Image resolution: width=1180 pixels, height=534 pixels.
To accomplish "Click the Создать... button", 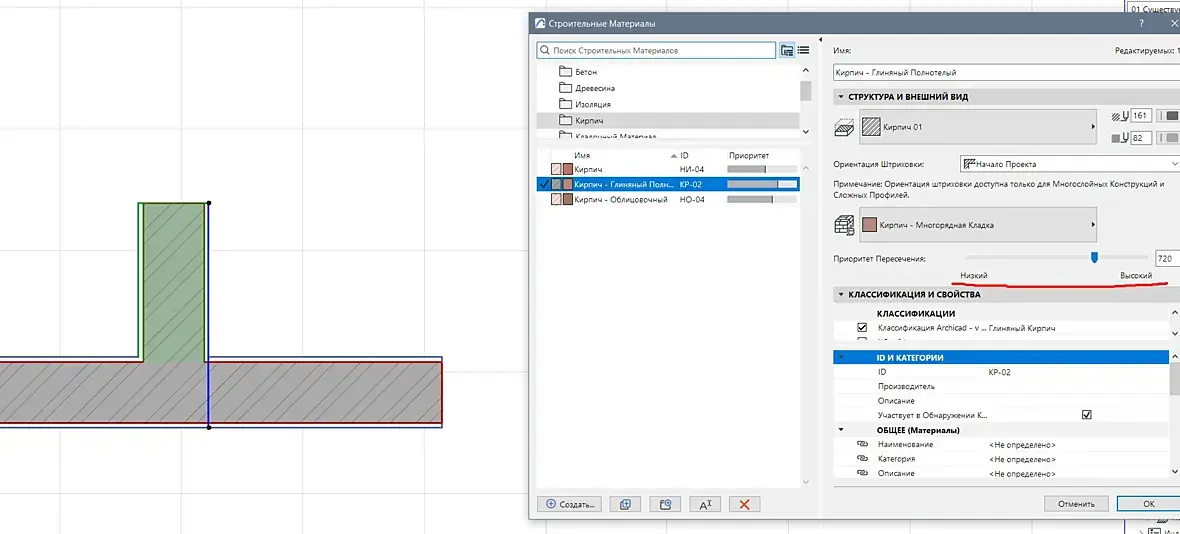I will (x=570, y=505).
